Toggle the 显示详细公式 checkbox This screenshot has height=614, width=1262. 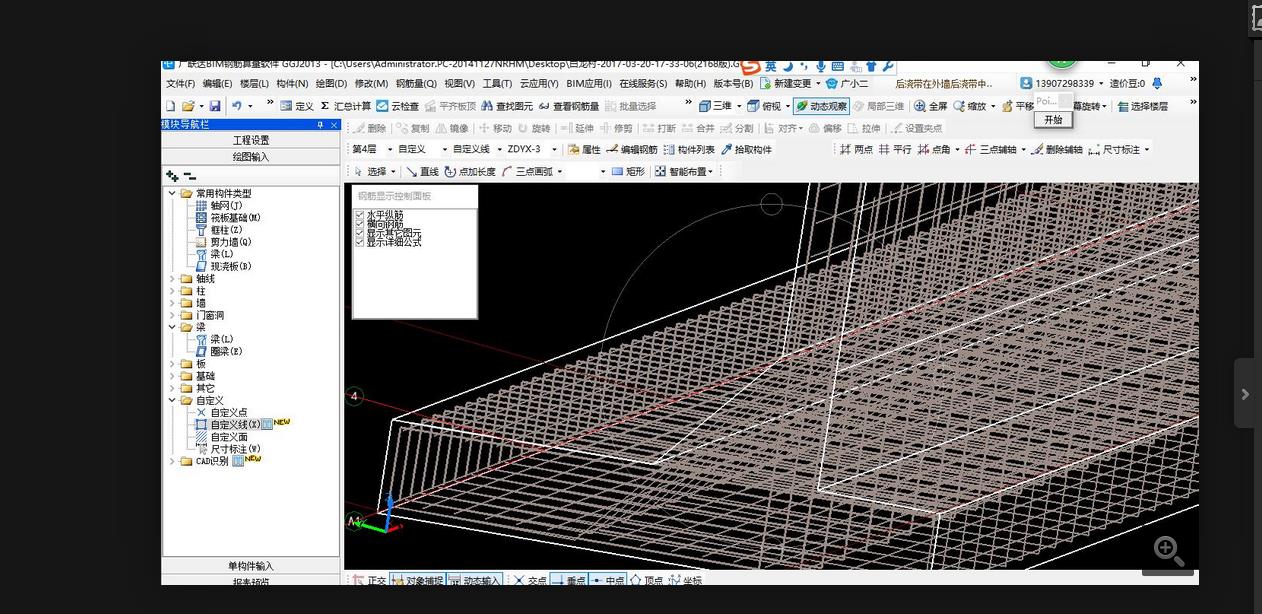(360, 242)
